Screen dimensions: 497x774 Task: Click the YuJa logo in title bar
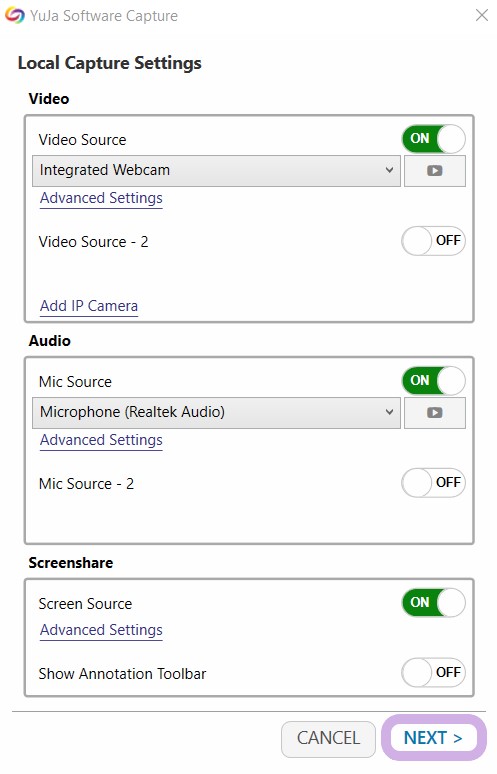click(14, 16)
